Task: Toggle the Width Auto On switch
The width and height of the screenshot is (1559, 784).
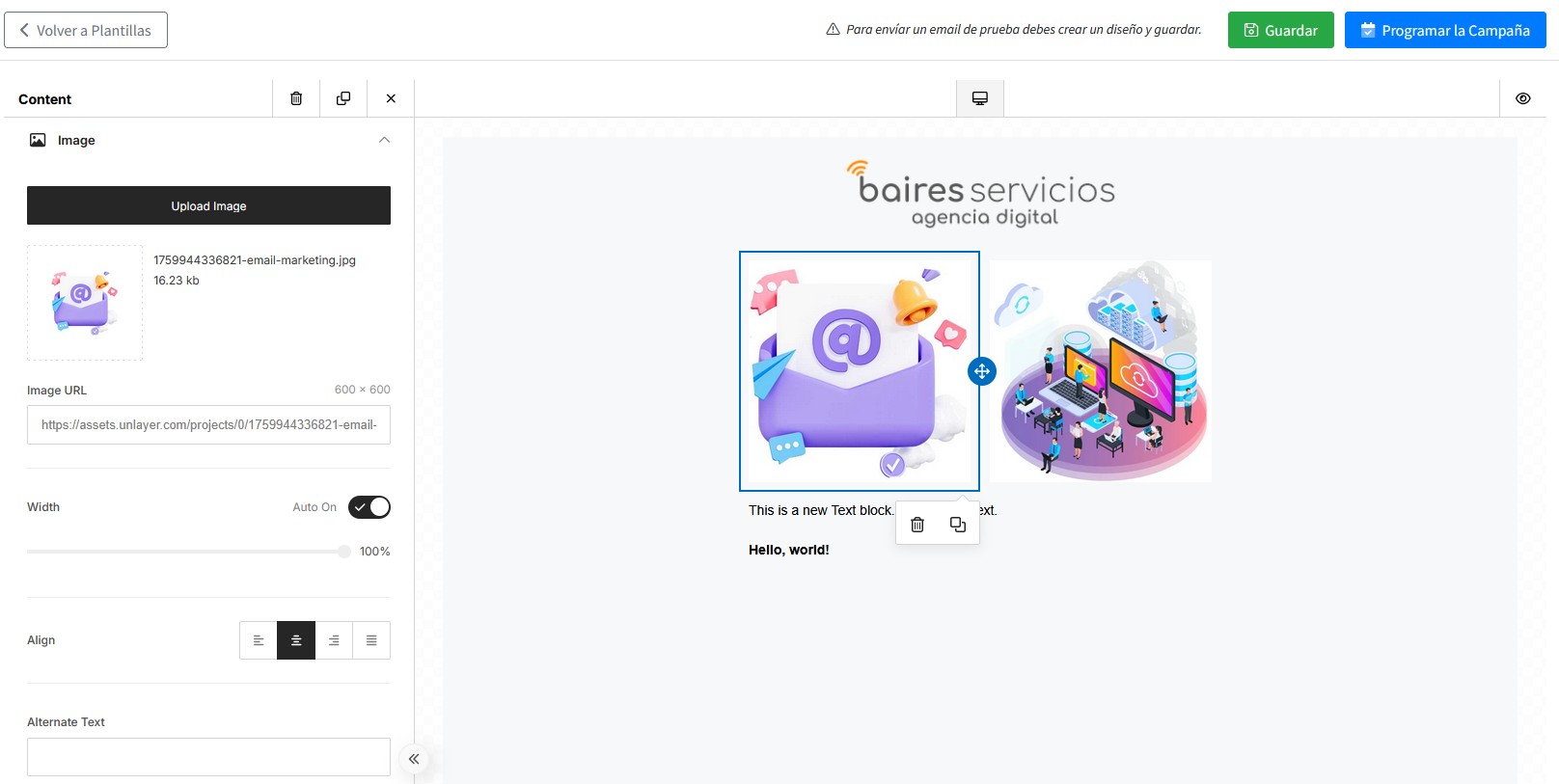Action: coord(369,507)
